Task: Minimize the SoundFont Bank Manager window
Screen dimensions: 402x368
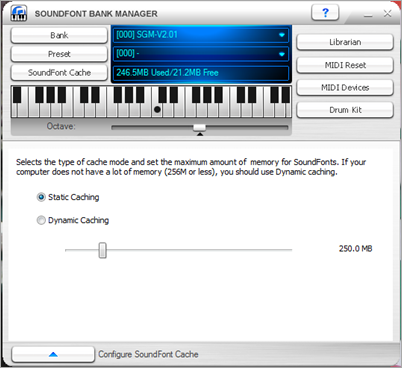Action: (x=368, y=14)
